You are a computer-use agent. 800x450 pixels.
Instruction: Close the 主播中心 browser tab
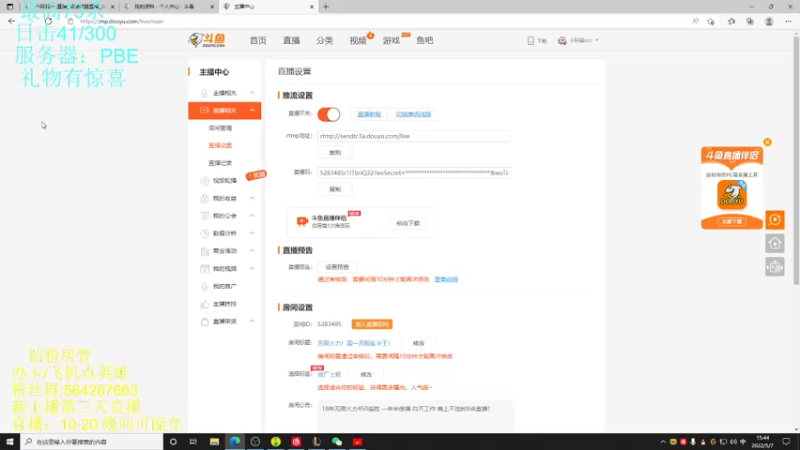[312, 7]
